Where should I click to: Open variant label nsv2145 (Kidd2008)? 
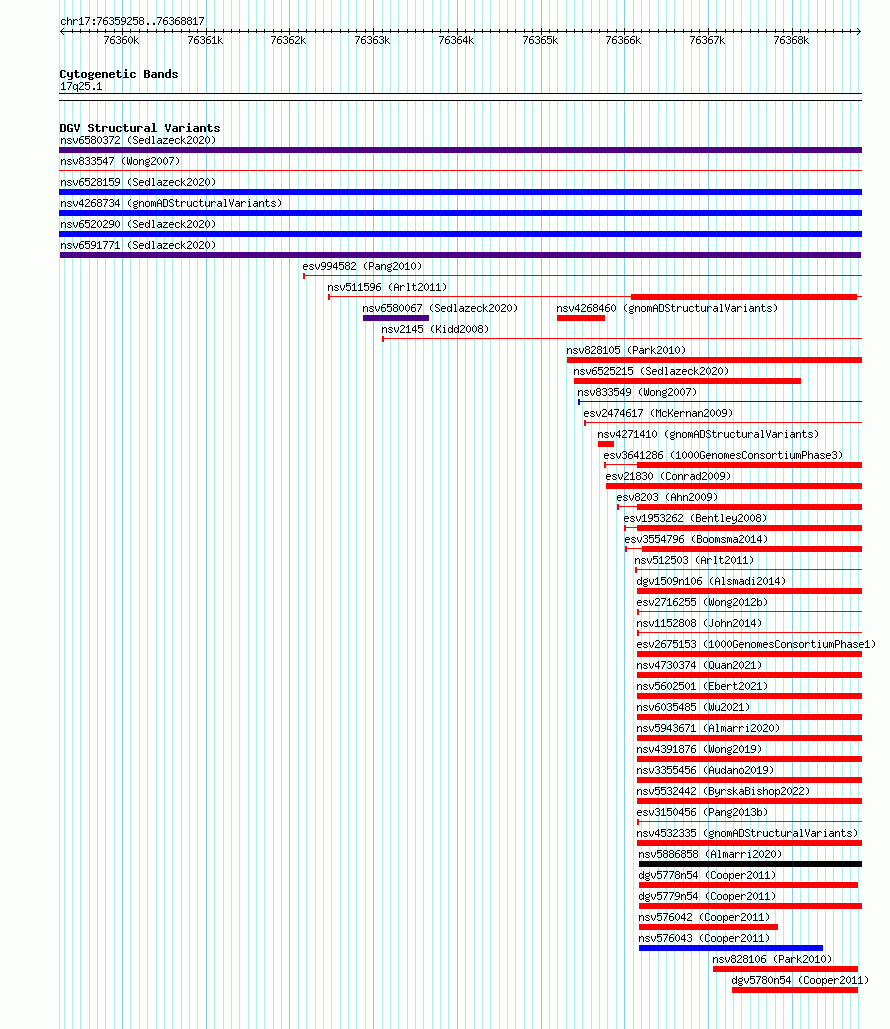(x=435, y=329)
